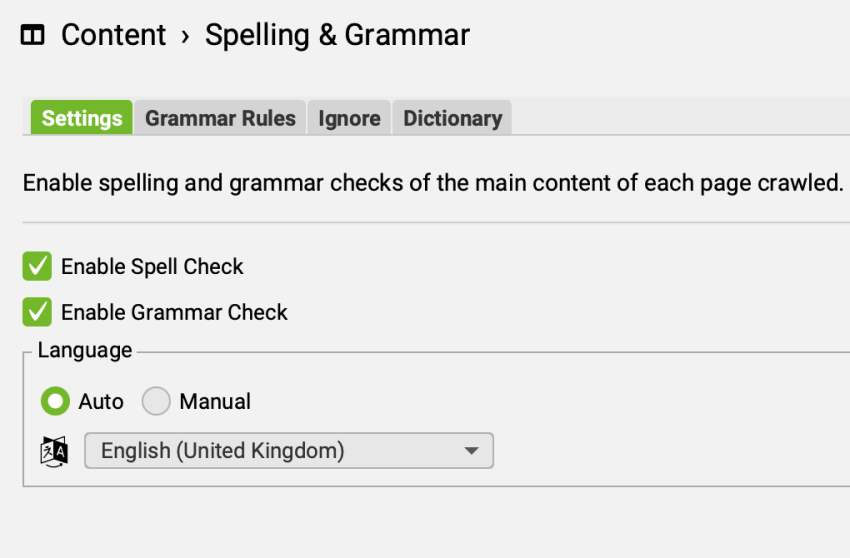The width and height of the screenshot is (850, 558).
Task: Go to the Ignore tab
Action: 349,118
